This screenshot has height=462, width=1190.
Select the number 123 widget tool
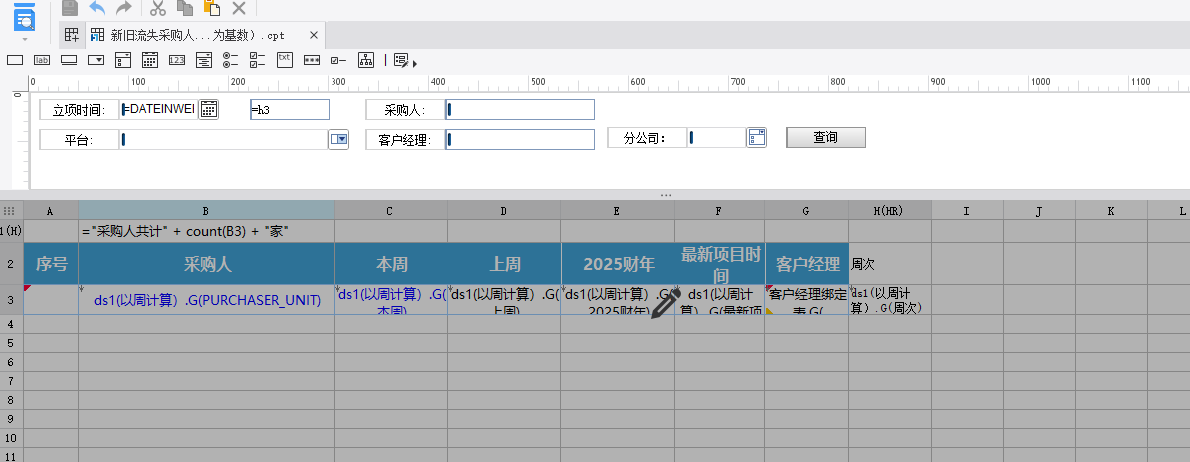pyautogui.click(x=177, y=60)
